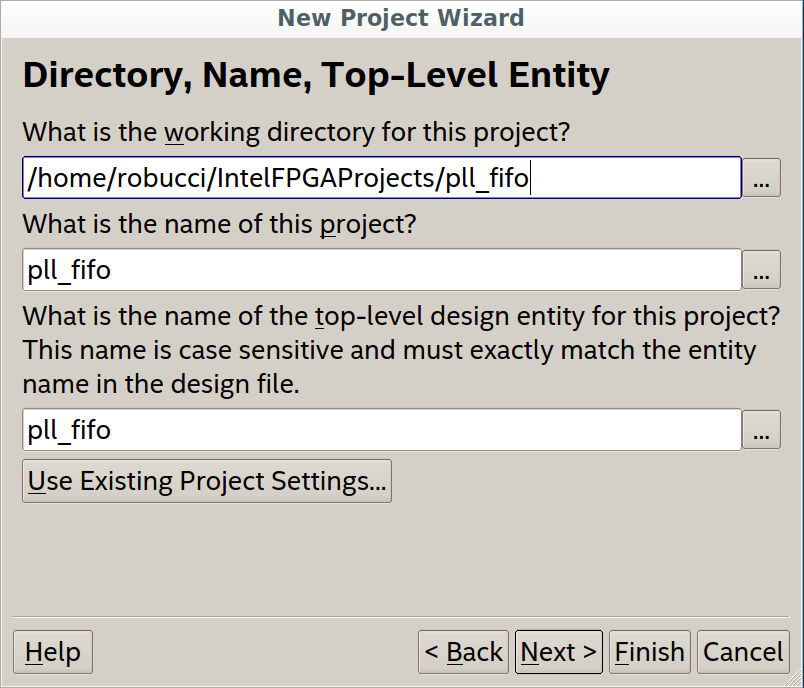This screenshot has height=688, width=804.
Task: Select the top-level design entity field
Action: [x=380, y=430]
